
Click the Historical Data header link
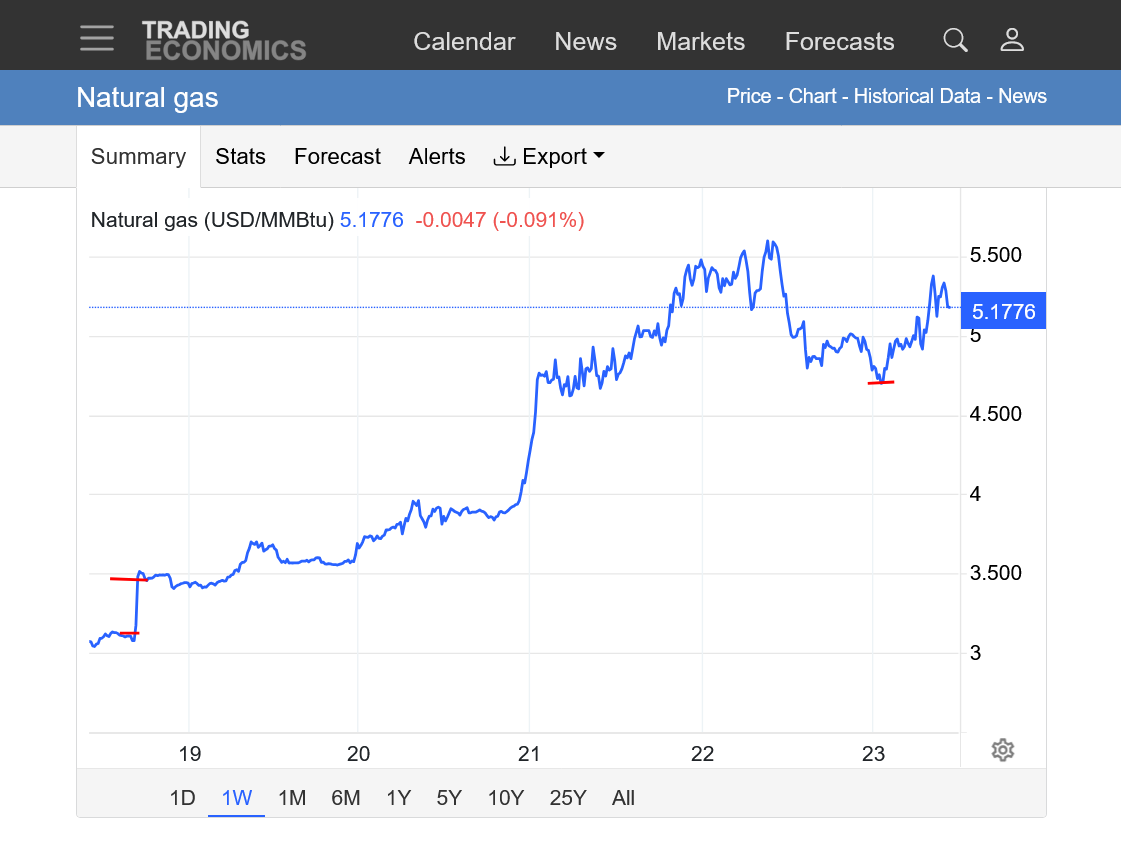919,97
